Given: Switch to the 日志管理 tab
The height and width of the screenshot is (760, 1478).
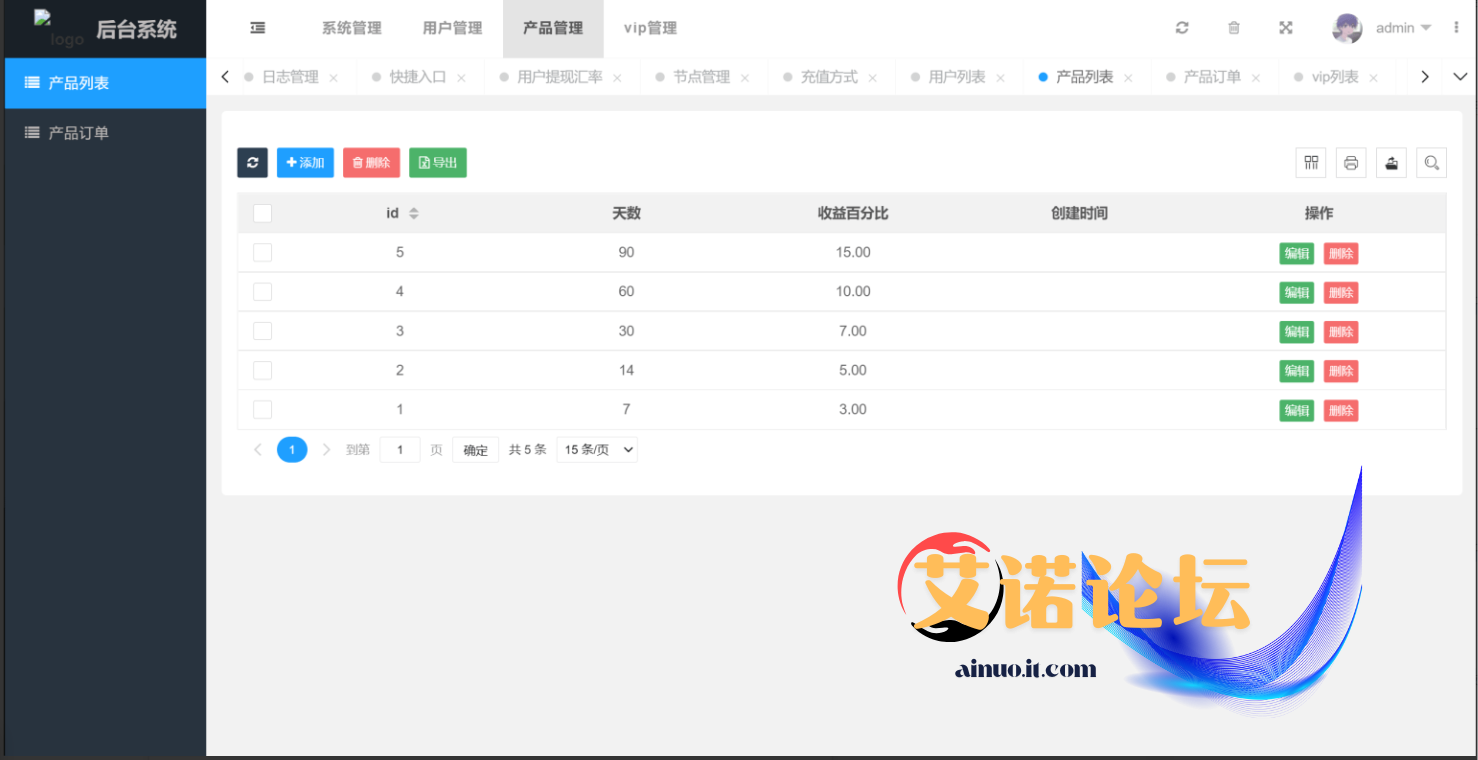Looking at the screenshot, I should coord(290,77).
